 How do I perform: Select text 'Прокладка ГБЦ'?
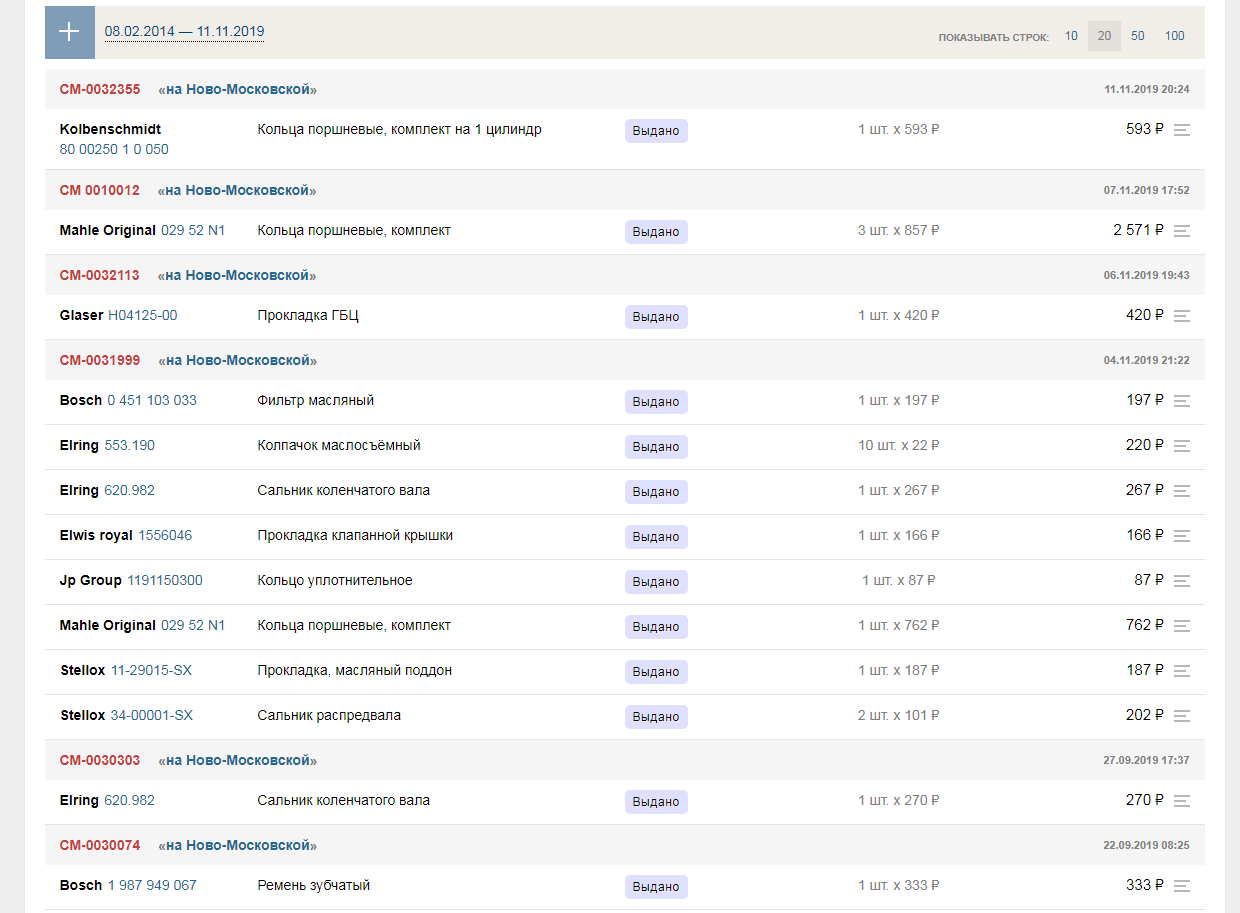coord(308,315)
